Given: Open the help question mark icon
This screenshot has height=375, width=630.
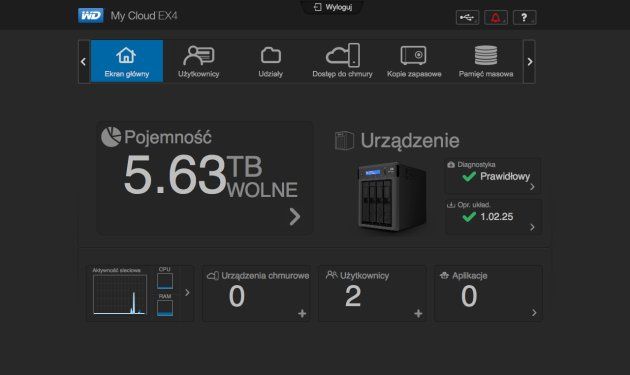Looking at the screenshot, I should coord(524,17).
